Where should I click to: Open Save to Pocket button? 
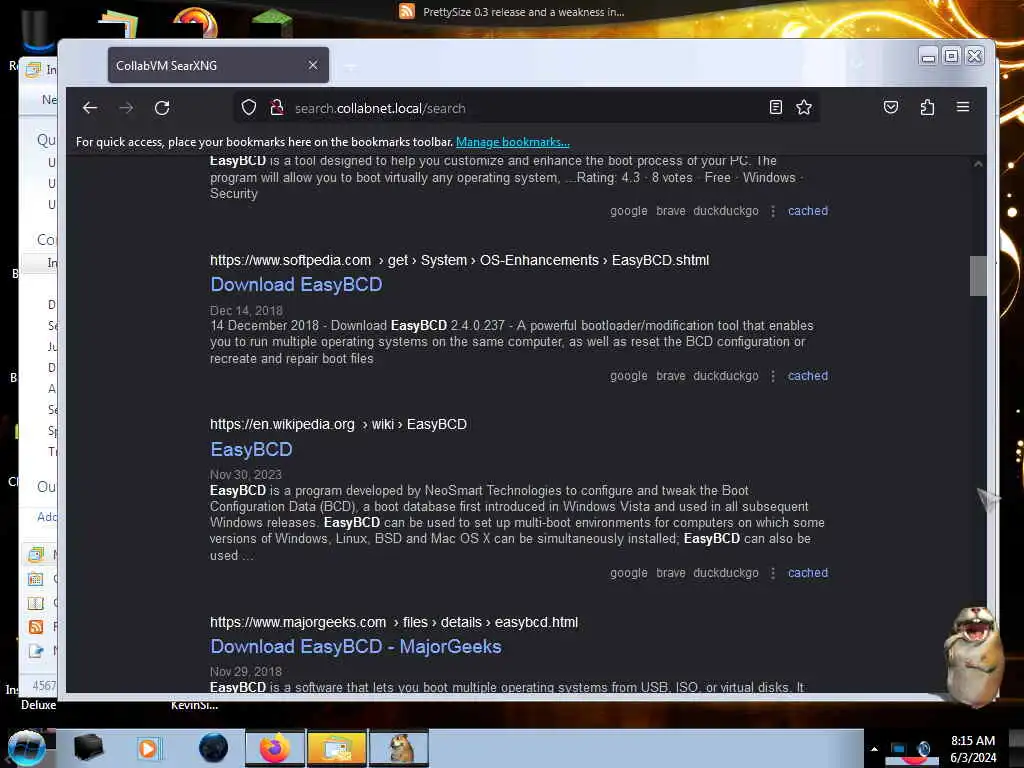[x=891, y=107]
